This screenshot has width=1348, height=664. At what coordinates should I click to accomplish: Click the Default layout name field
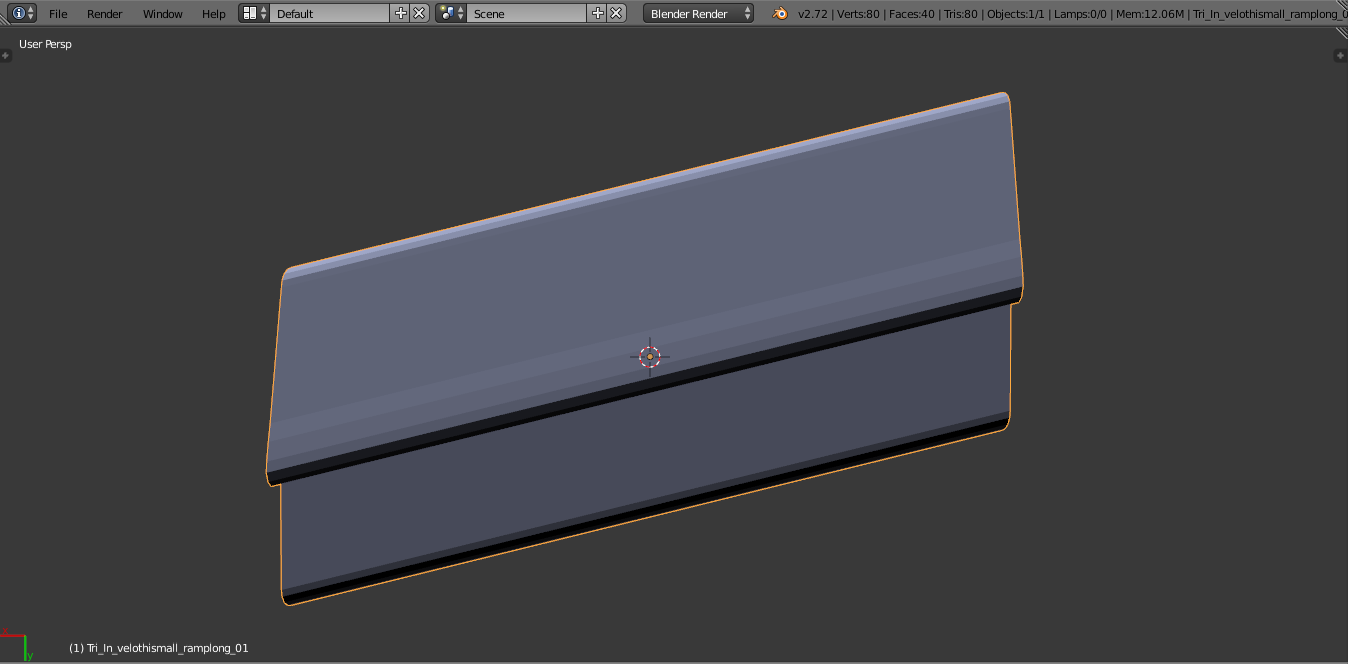[330, 13]
